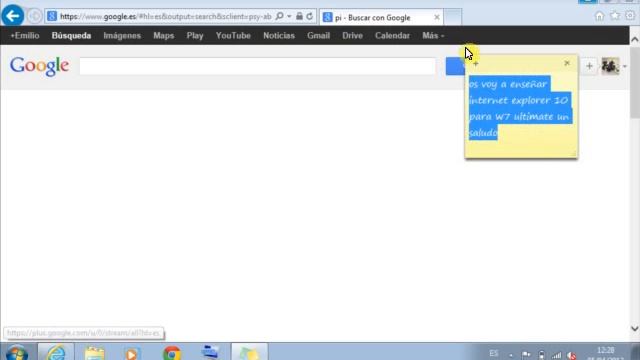Viewport: 640px width, 360px height.
Task: Open Calendar in Google bar
Action: pyautogui.click(x=392, y=36)
